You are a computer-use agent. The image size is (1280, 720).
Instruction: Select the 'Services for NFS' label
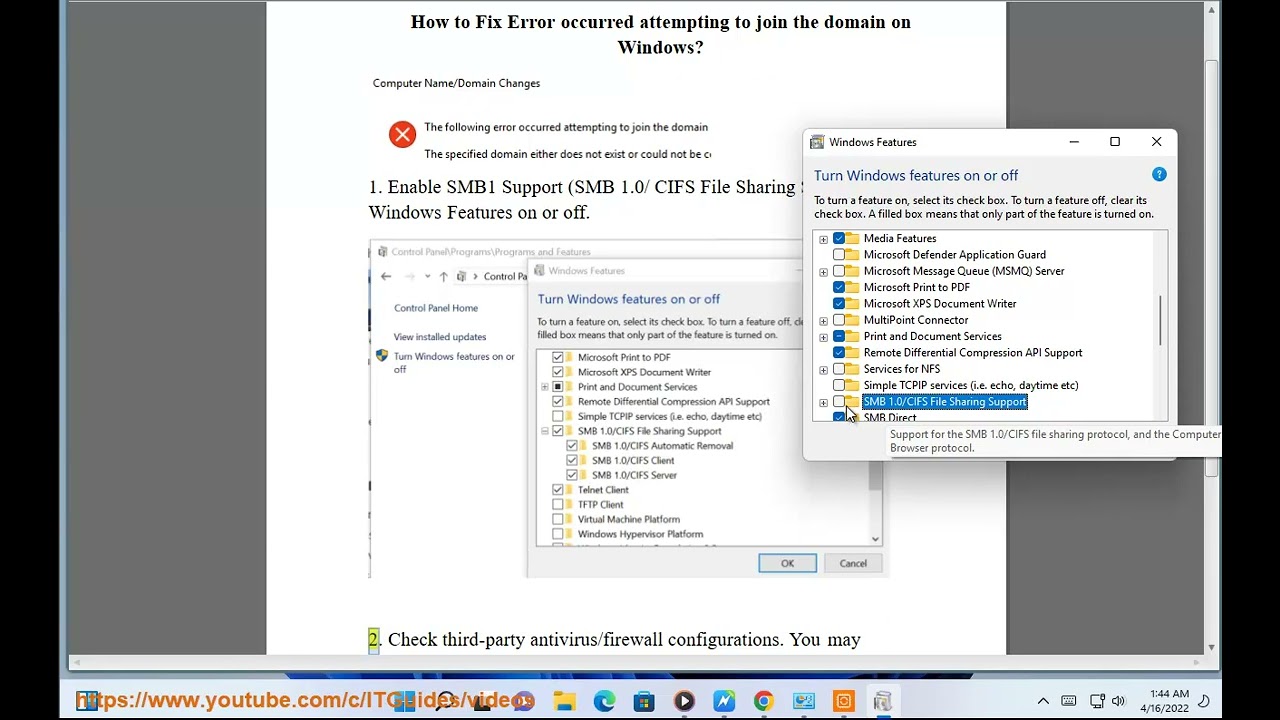(x=902, y=369)
